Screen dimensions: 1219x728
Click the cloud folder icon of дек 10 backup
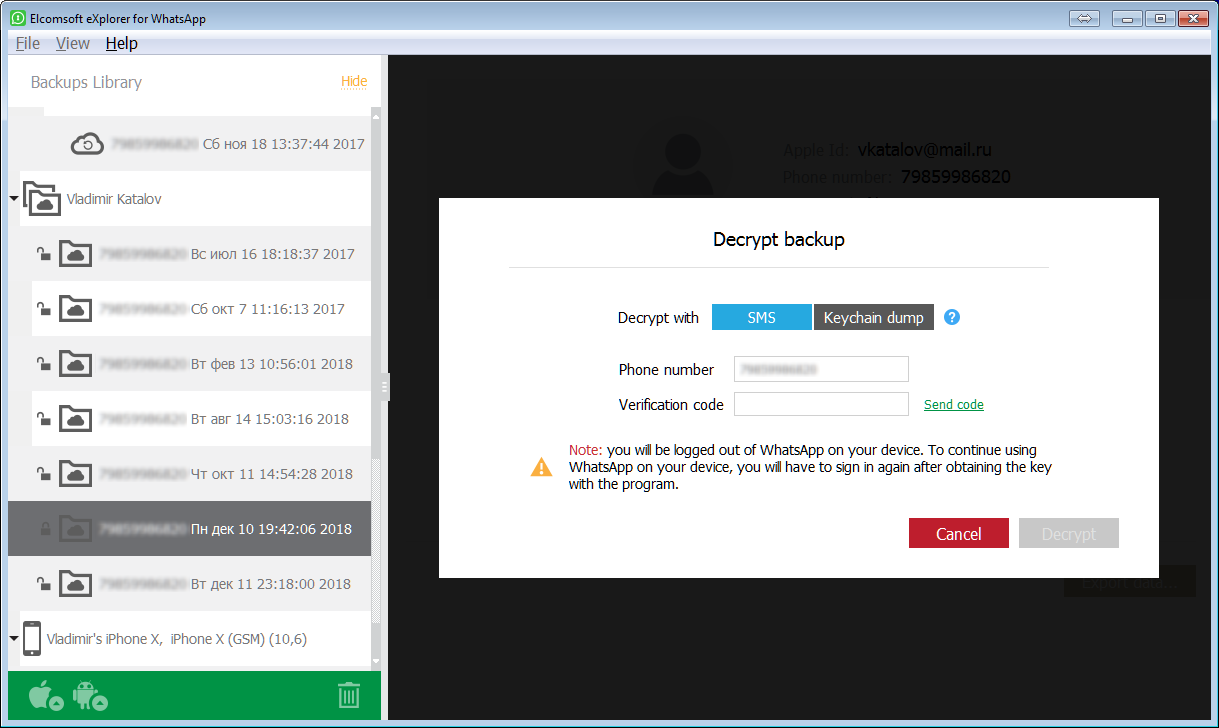tap(75, 528)
